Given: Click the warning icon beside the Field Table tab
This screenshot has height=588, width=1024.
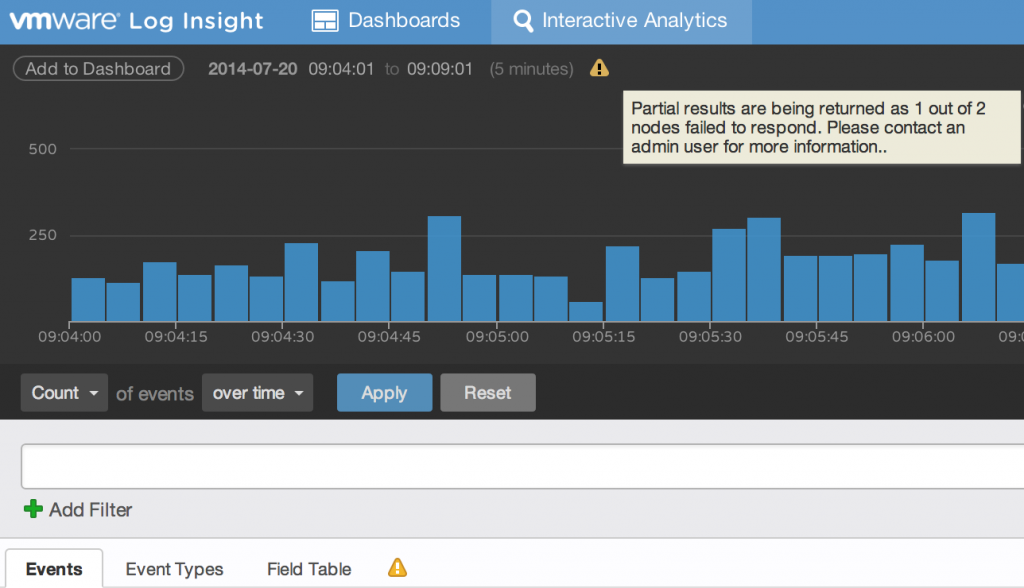Looking at the screenshot, I should click(x=397, y=568).
